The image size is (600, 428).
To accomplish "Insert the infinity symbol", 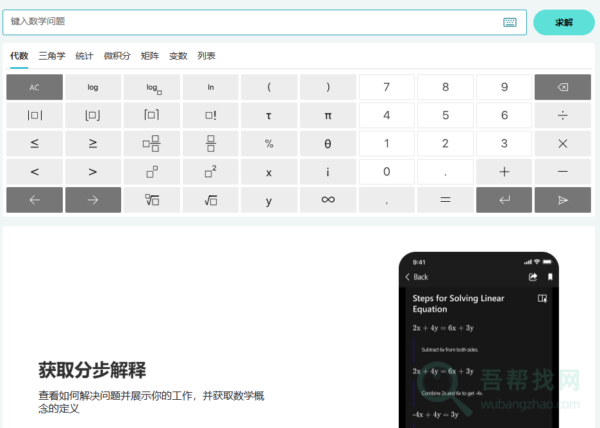I will (x=328, y=200).
